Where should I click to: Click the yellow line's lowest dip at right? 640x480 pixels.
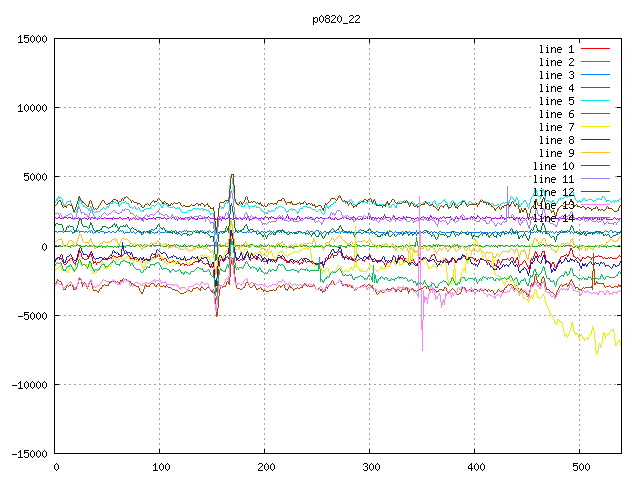[x=596, y=353]
